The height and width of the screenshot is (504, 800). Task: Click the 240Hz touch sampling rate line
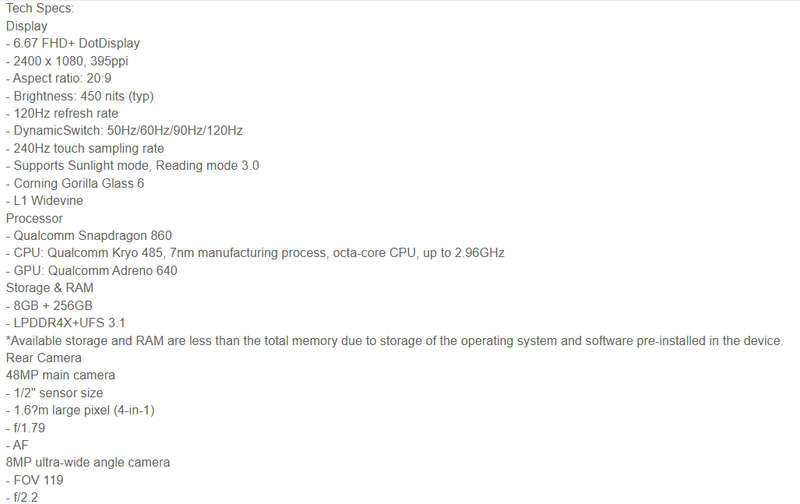85,148
